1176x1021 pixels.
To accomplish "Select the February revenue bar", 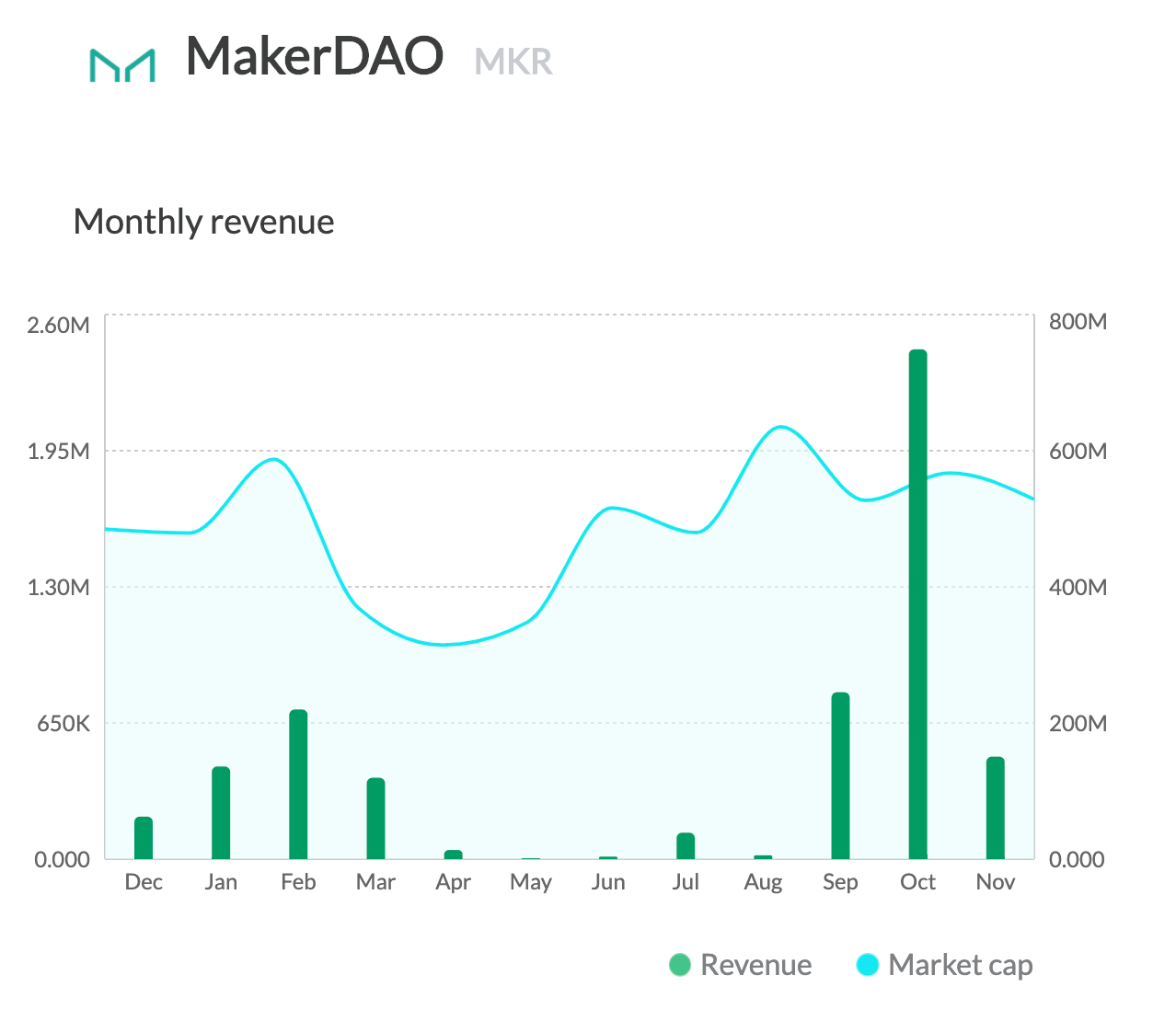I will [x=298, y=785].
